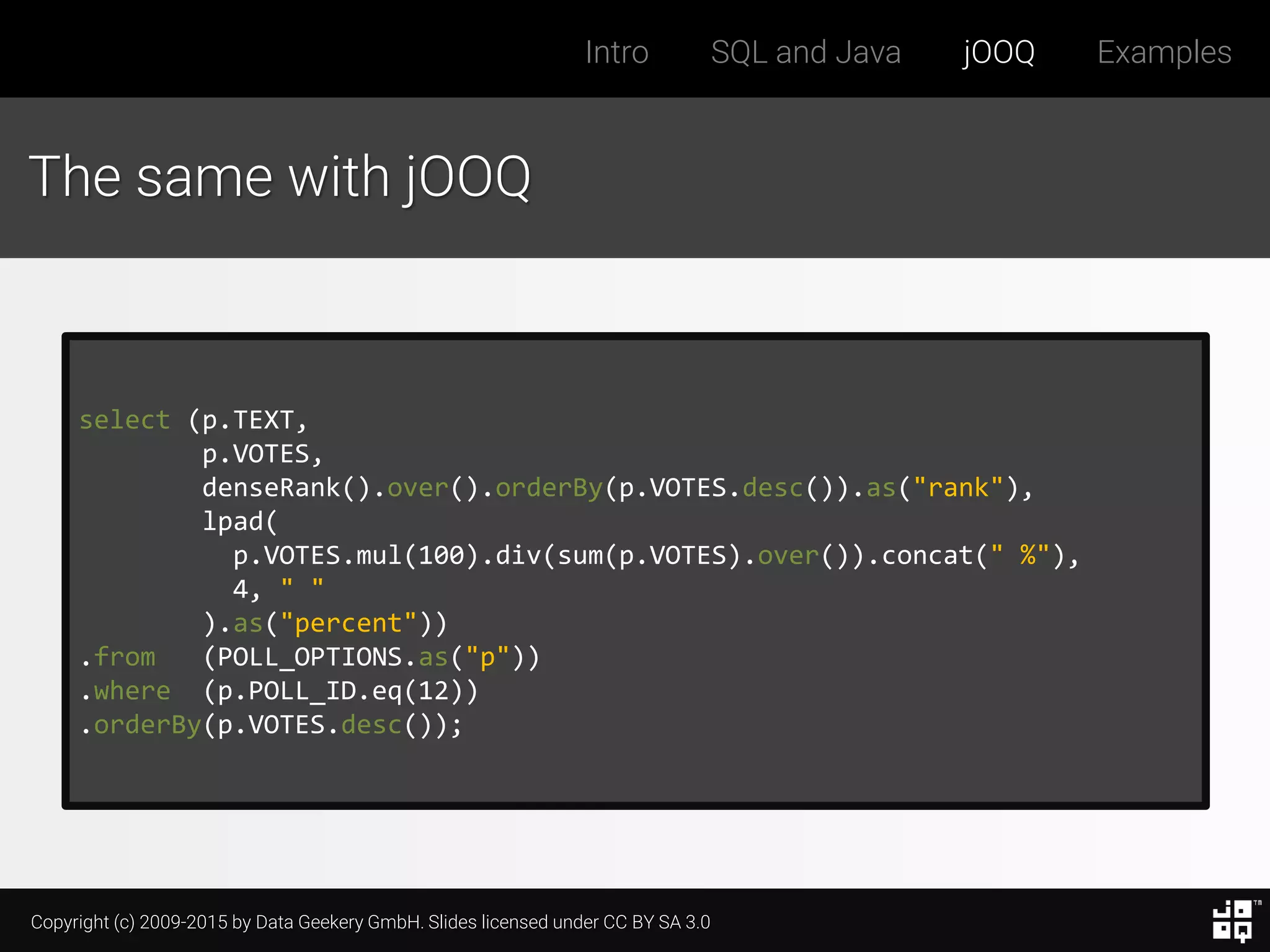Click the 'p.VOTES,' line in the select list
Viewport: 1270px width, 952px height.
(262, 454)
